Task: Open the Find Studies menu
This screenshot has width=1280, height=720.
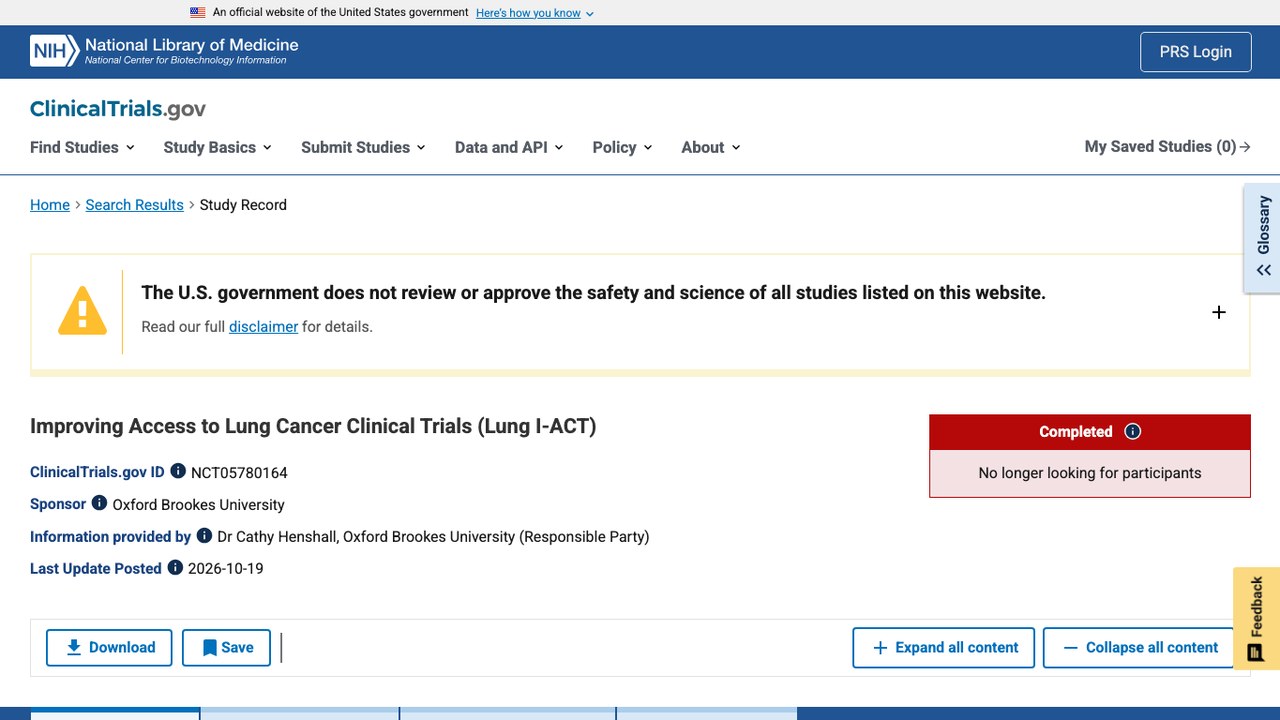Action: [82, 147]
